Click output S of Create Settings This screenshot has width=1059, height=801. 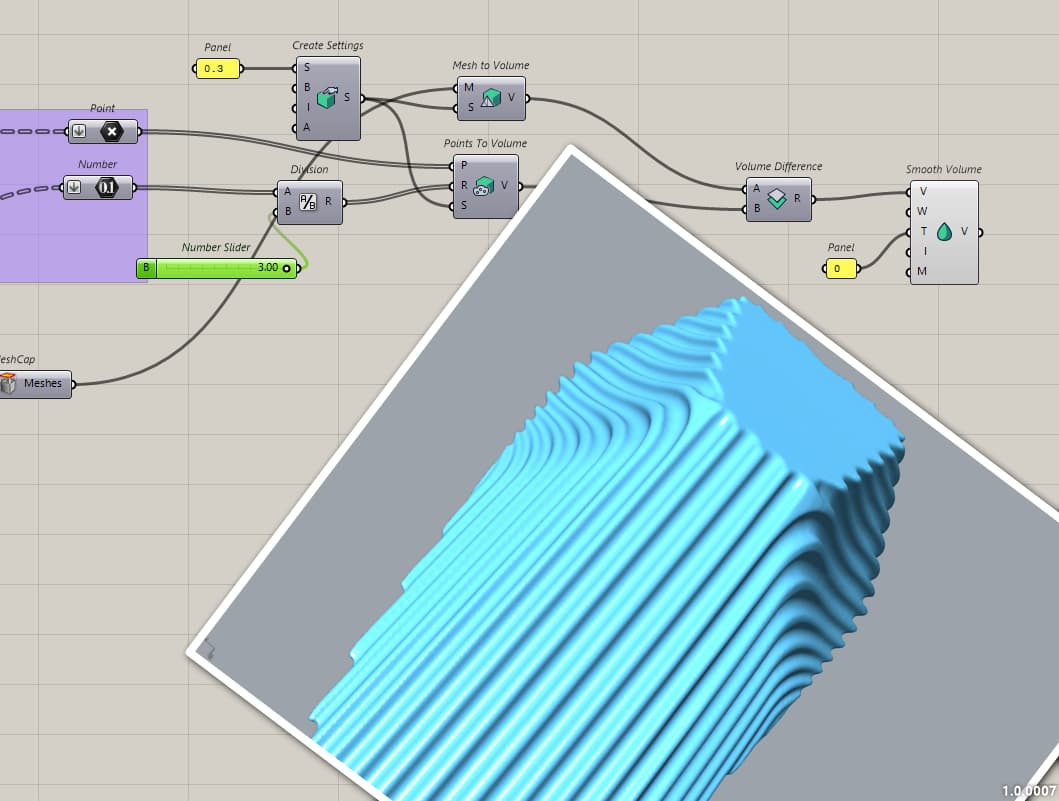point(347,98)
